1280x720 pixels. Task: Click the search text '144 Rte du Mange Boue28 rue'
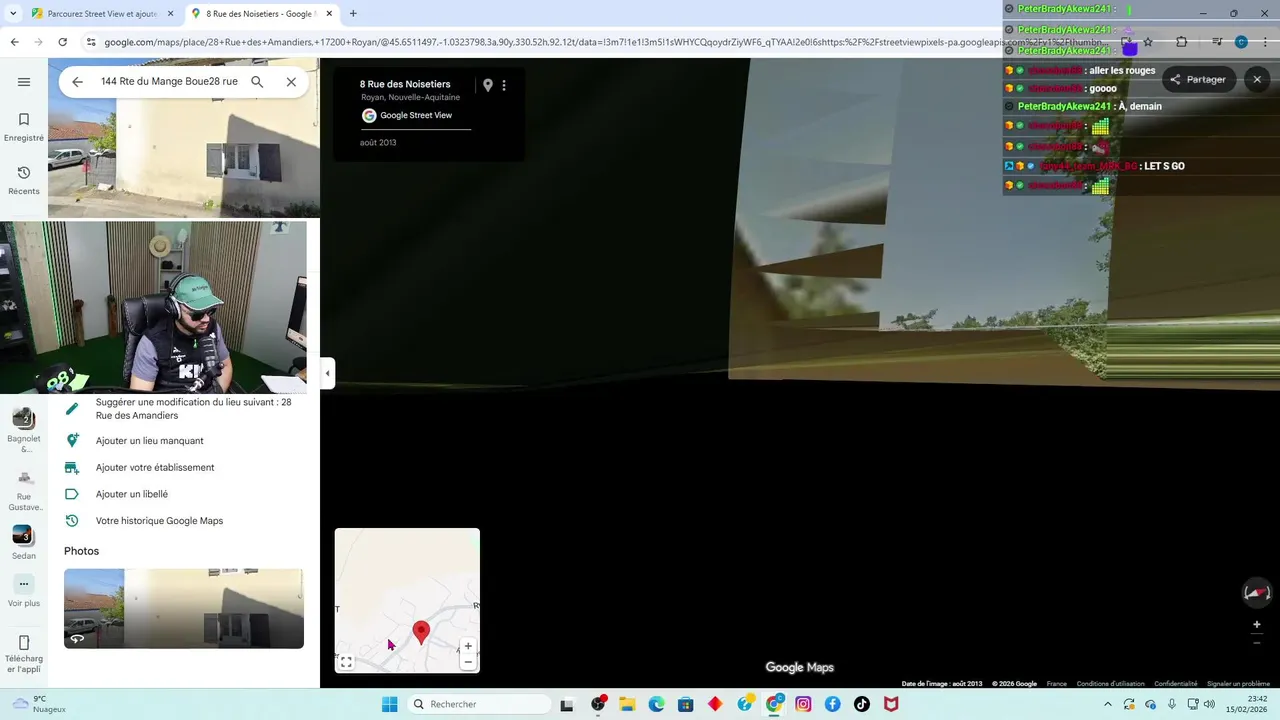point(169,82)
